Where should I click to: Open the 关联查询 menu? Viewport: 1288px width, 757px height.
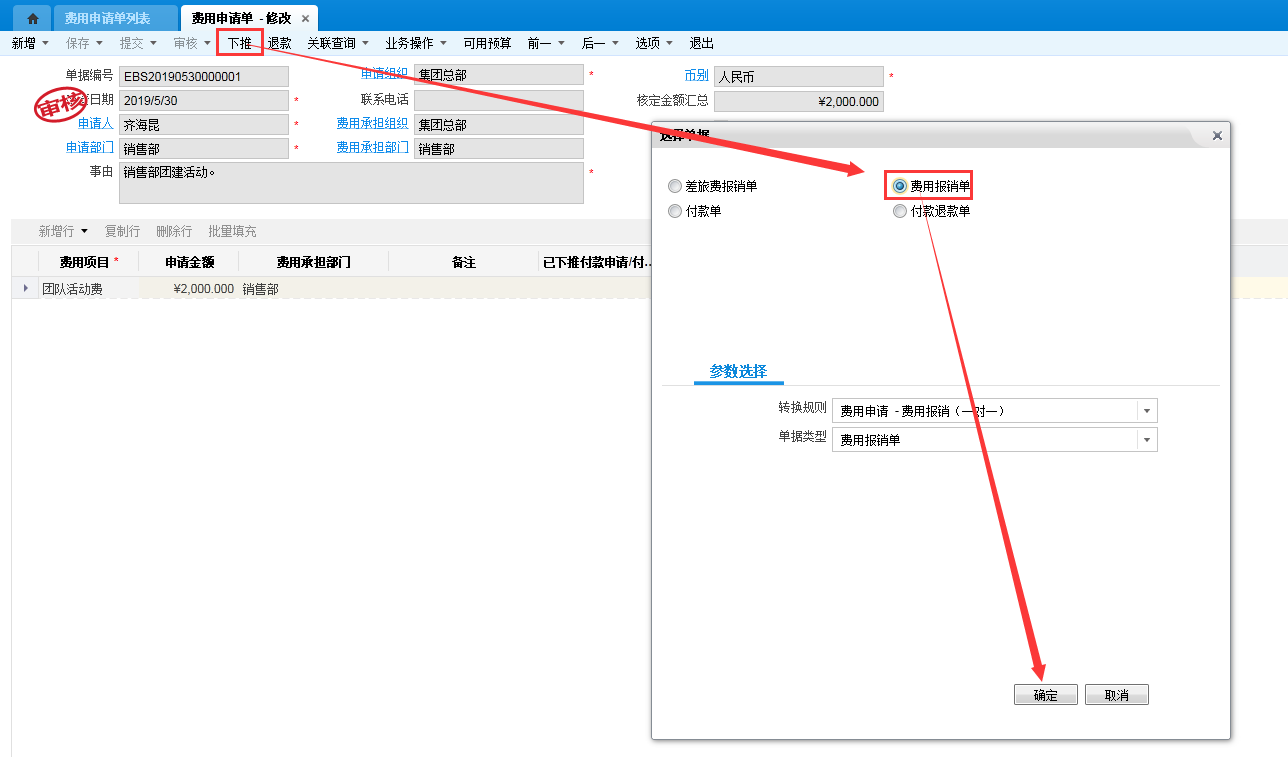point(337,43)
